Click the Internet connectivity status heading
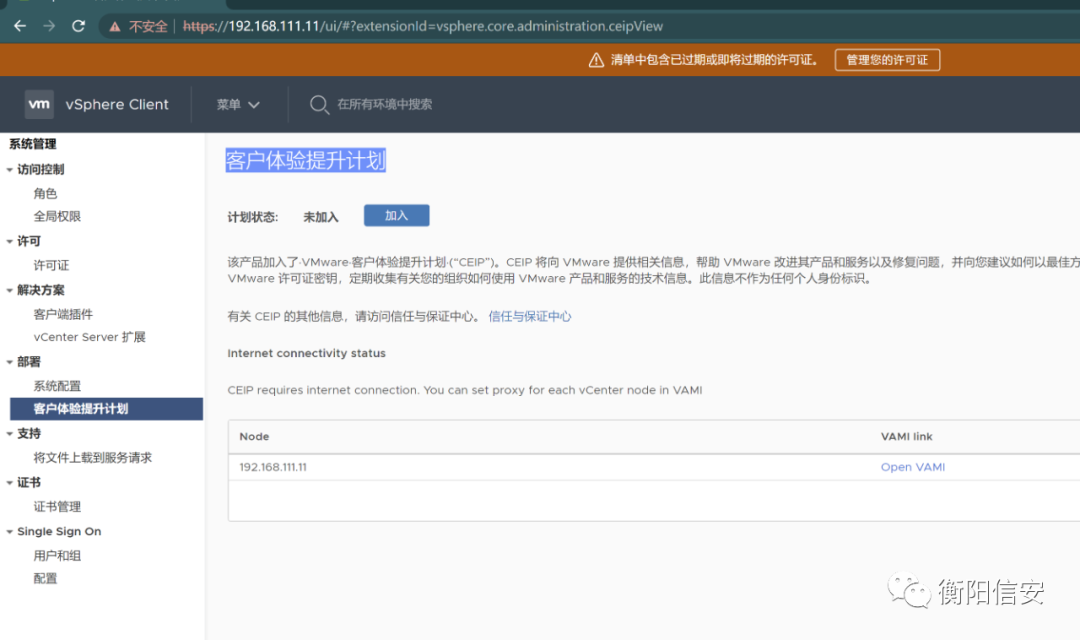The width and height of the screenshot is (1080, 640). coord(307,353)
